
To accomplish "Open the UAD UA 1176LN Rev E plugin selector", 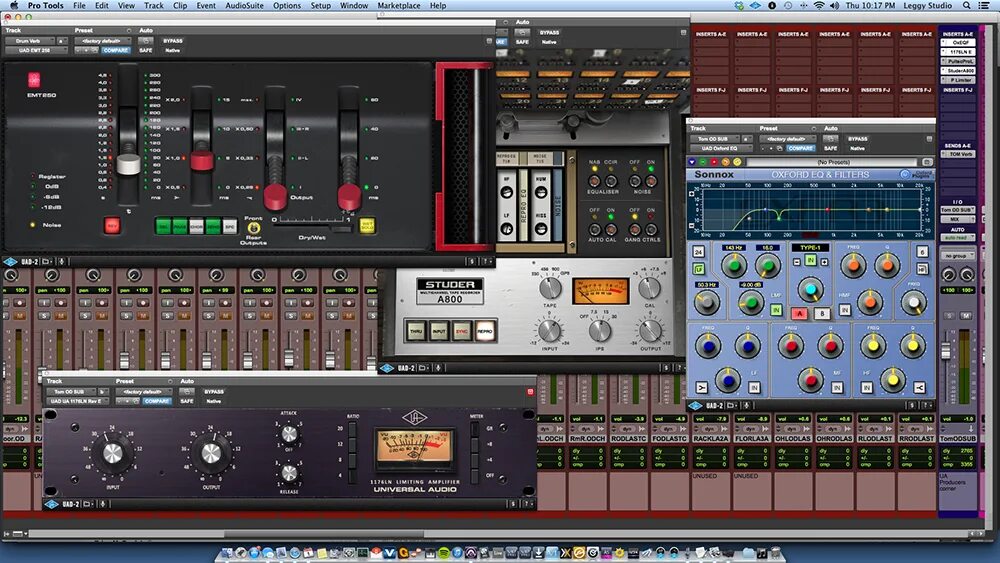I will point(78,401).
